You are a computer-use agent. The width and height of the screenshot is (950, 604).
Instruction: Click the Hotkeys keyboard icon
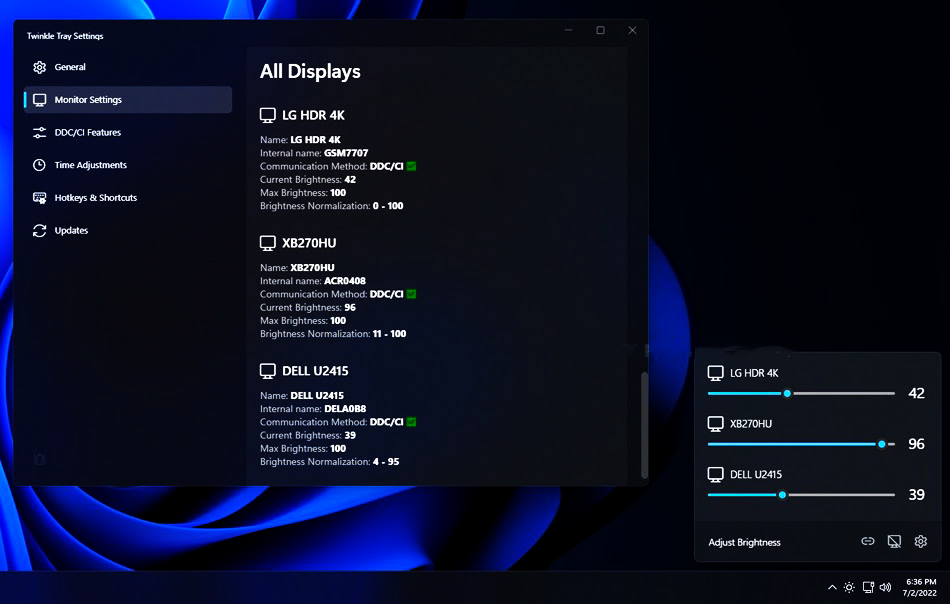(39, 198)
